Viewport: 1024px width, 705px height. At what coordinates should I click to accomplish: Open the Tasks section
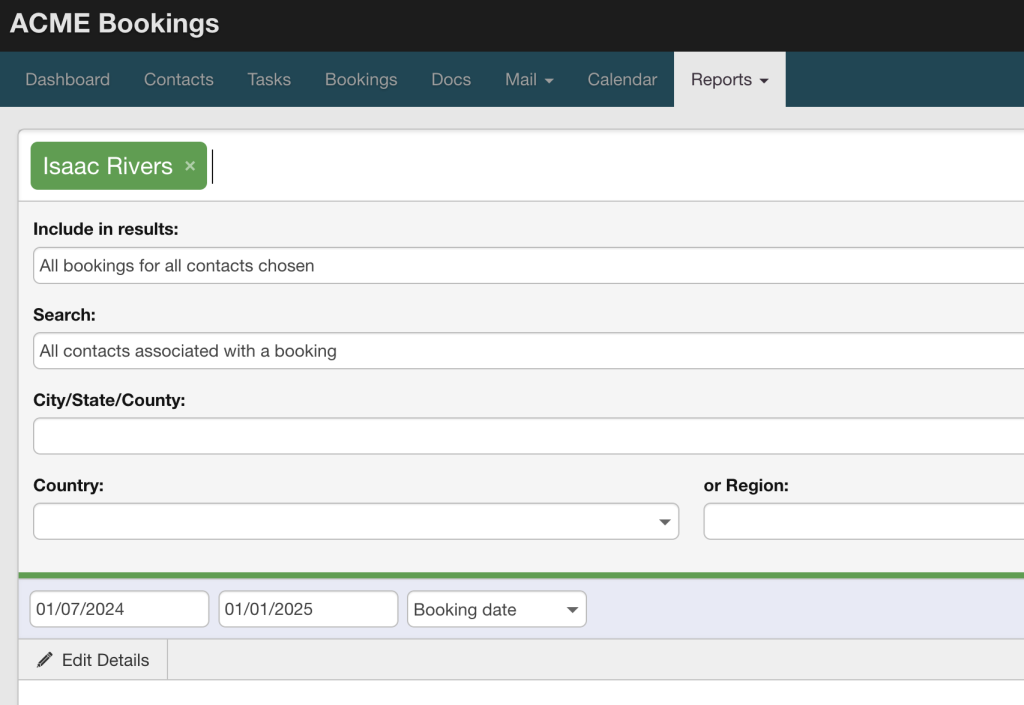point(269,79)
